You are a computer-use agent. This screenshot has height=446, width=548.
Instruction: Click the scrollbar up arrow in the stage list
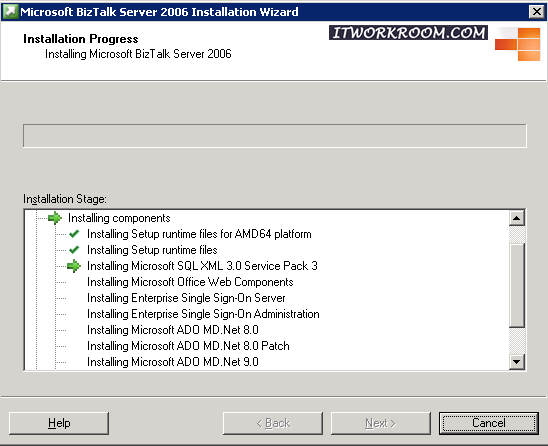517,218
